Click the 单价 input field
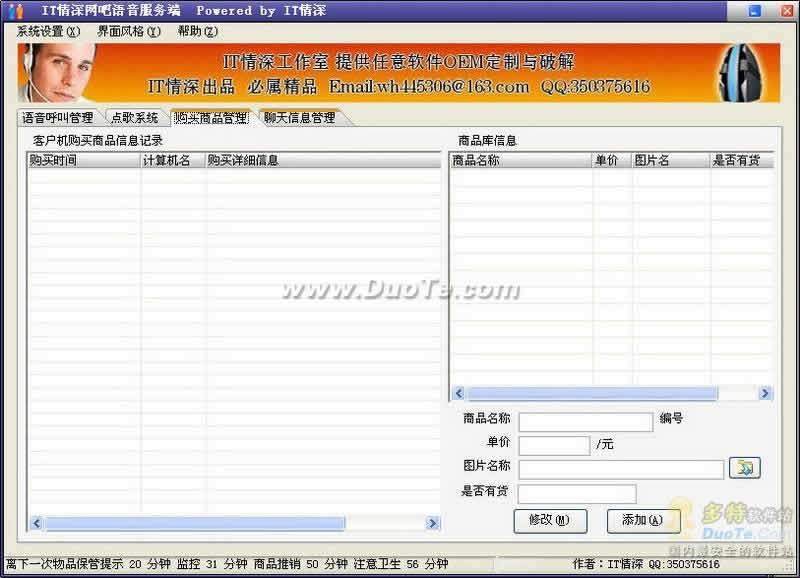This screenshot has height=578, width=800. click(x=555, y=445)
